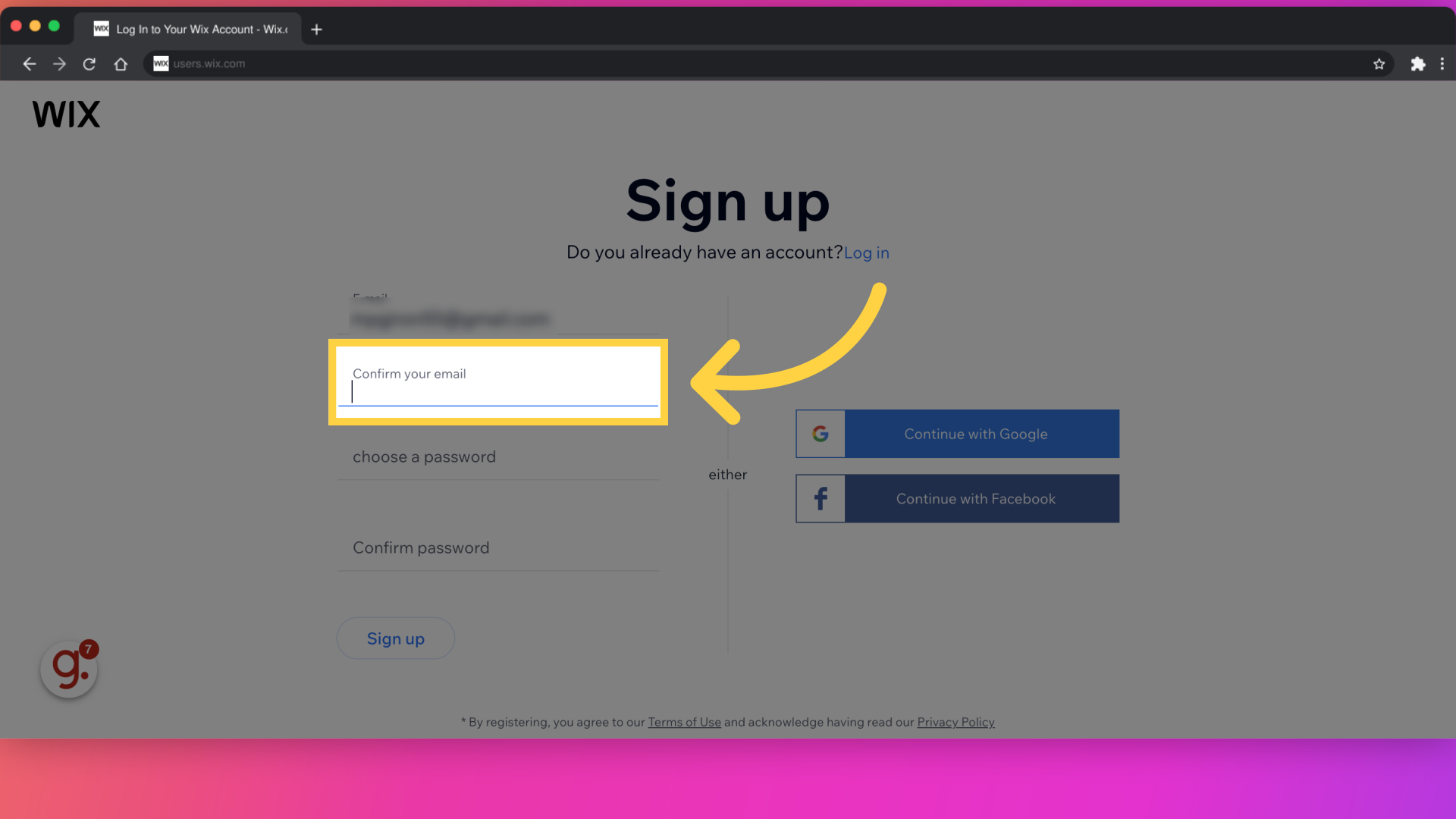
Task: Click the browser home icon
Action: (119, 63)
